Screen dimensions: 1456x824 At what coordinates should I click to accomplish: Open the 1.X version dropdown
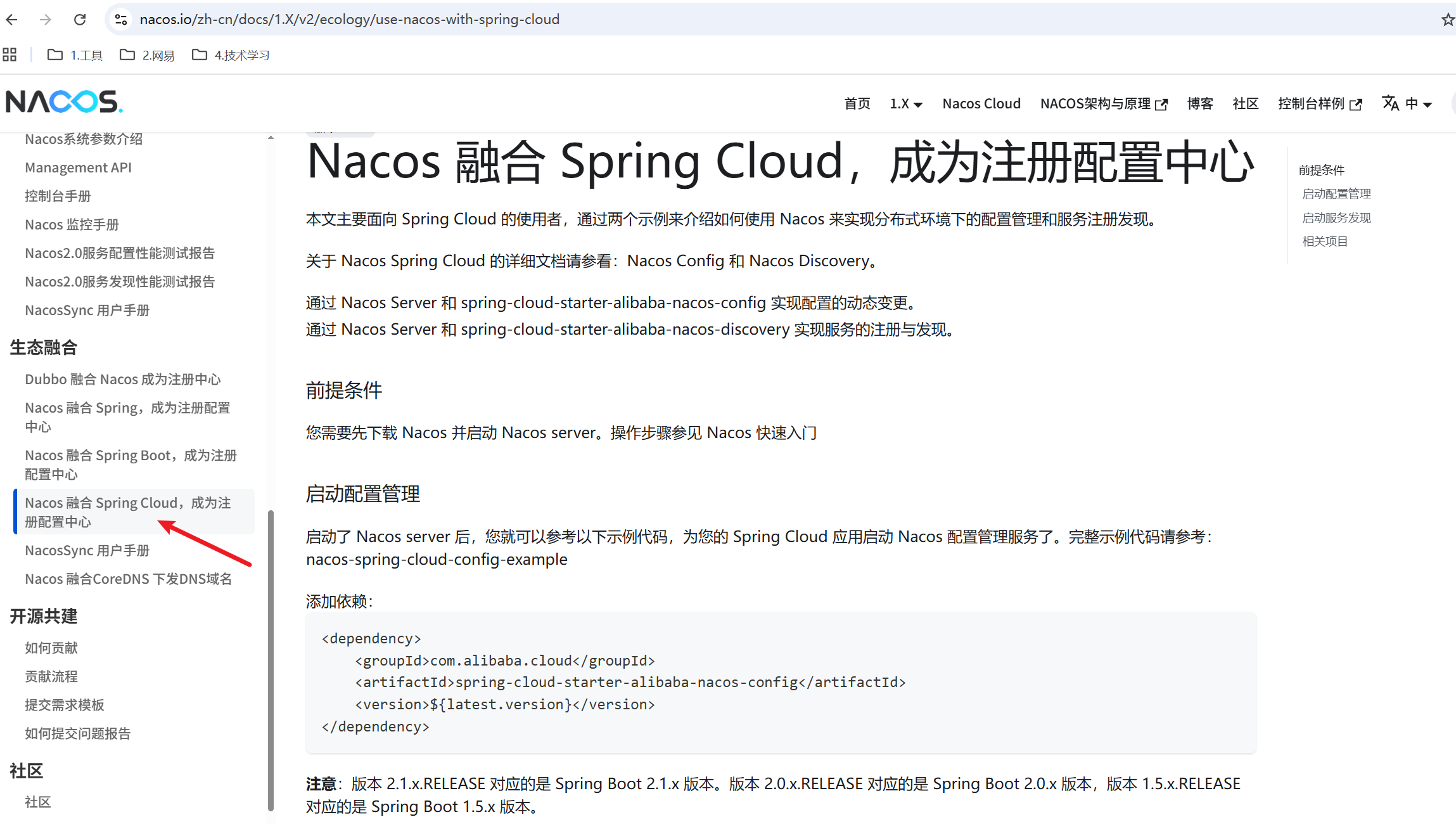[905, 103]
